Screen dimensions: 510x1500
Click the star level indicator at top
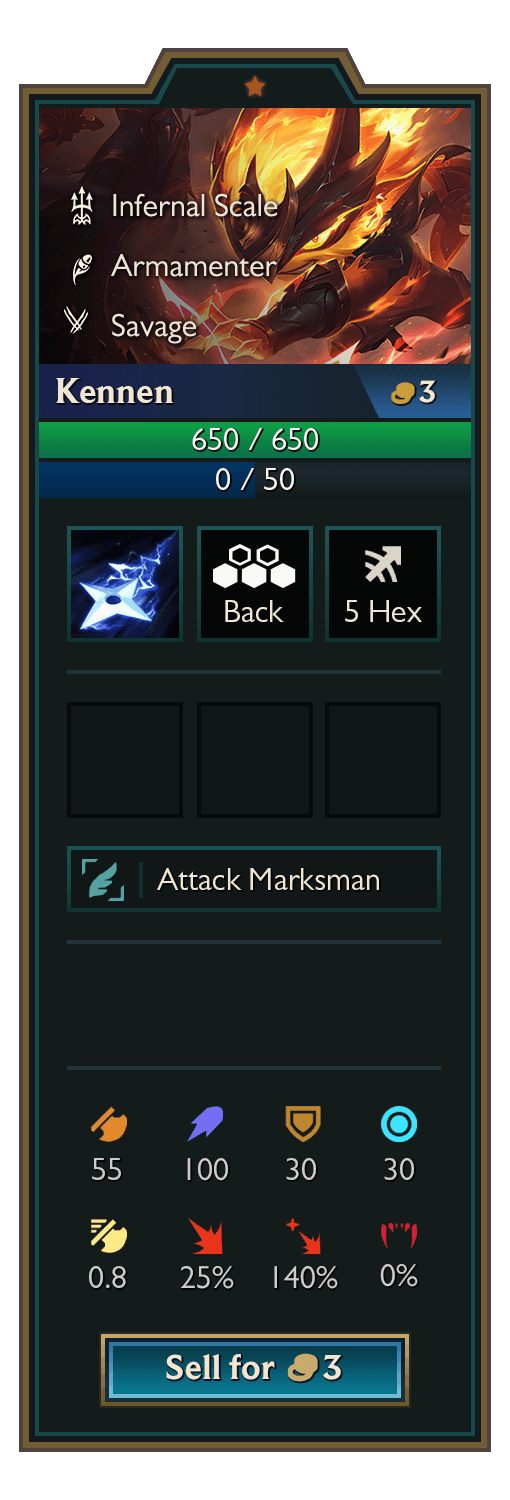click(255, 87)
